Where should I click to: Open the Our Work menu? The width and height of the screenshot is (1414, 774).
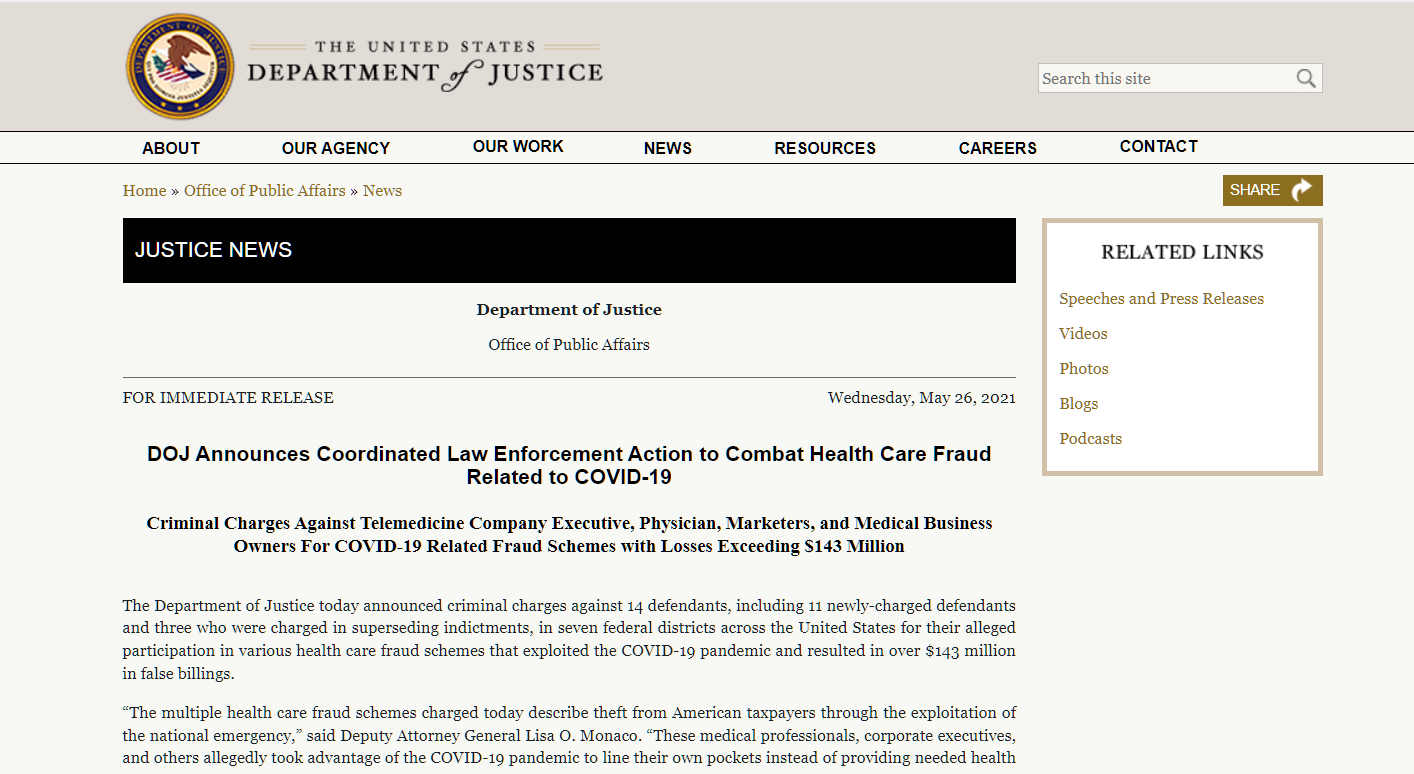tap(518, 146)
